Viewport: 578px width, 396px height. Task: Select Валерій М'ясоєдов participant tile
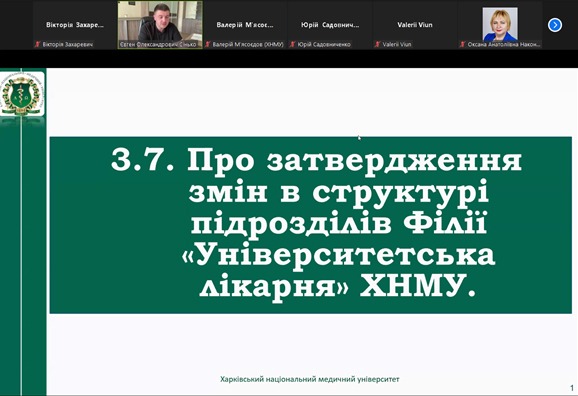(245, 25)
